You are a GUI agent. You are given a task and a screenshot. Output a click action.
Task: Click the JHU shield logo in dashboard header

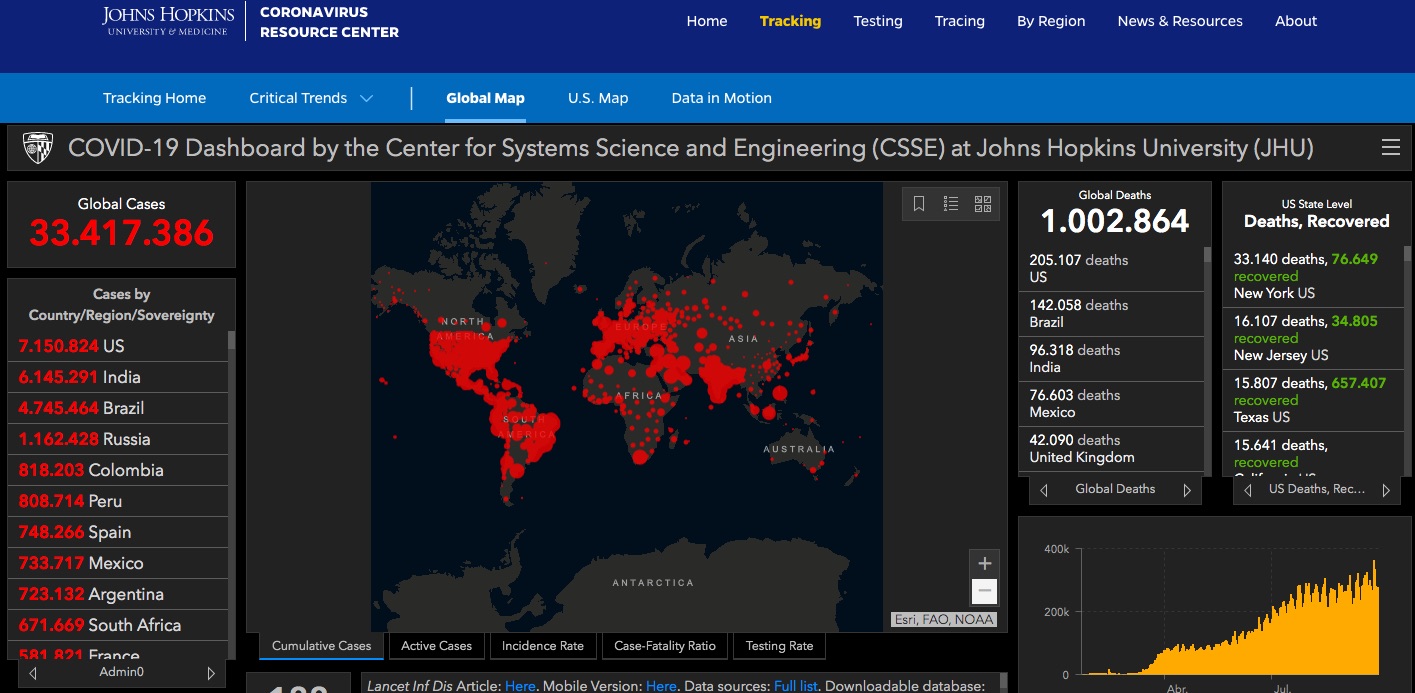[x=37, y=148]
